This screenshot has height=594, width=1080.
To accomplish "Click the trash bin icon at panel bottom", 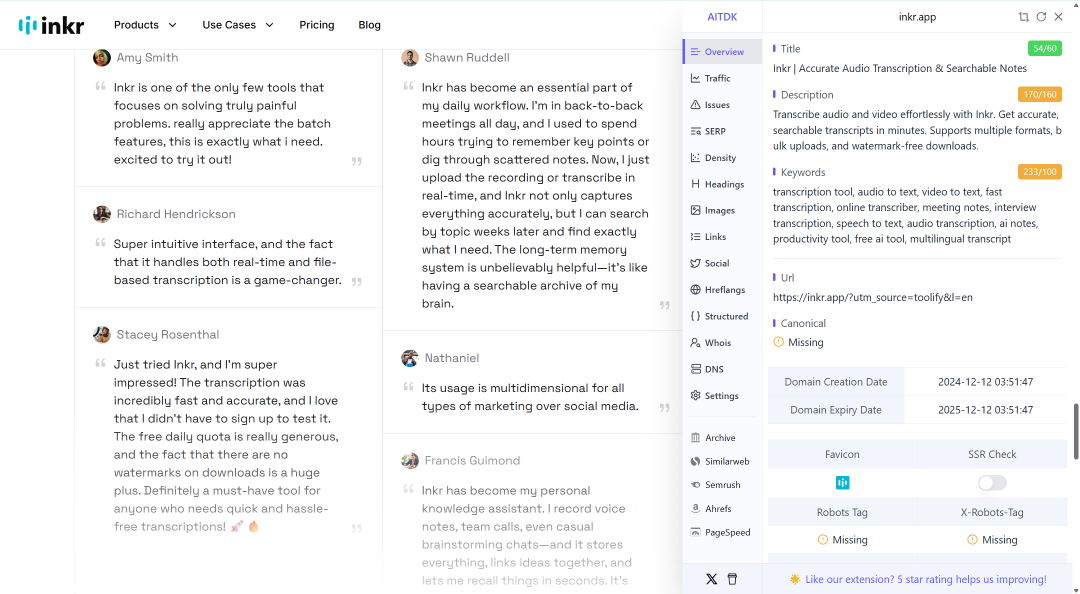I will pos(732,580).
